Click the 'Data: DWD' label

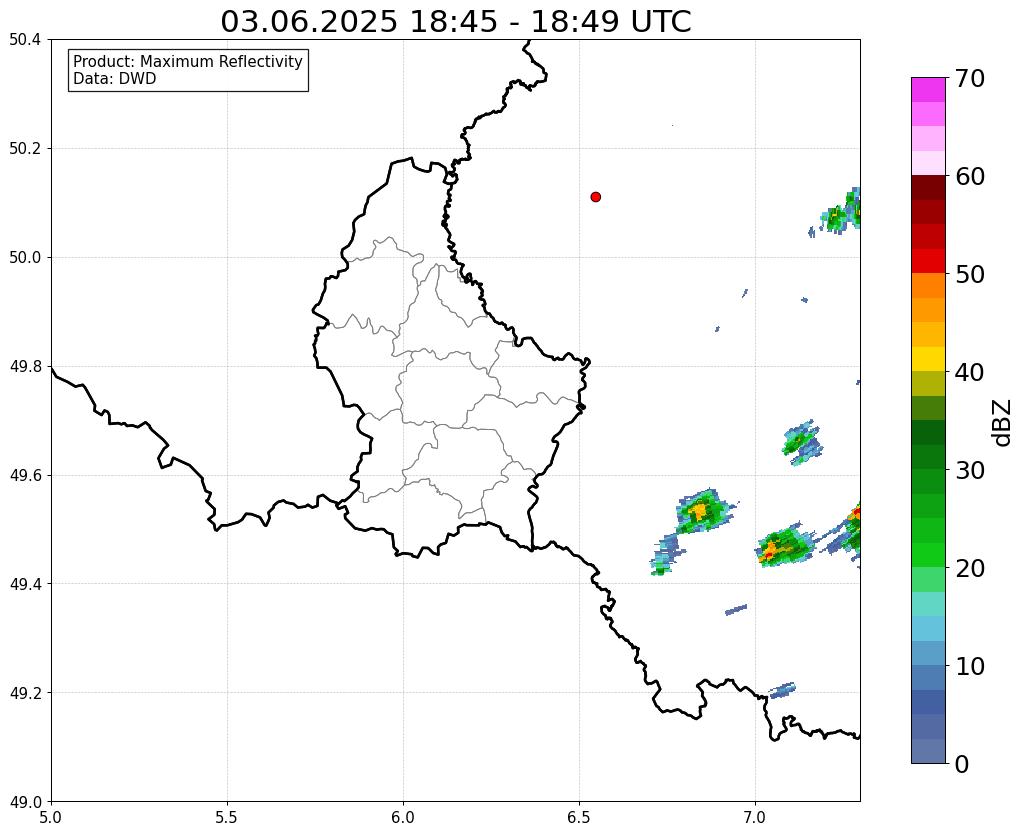[115, 79]
